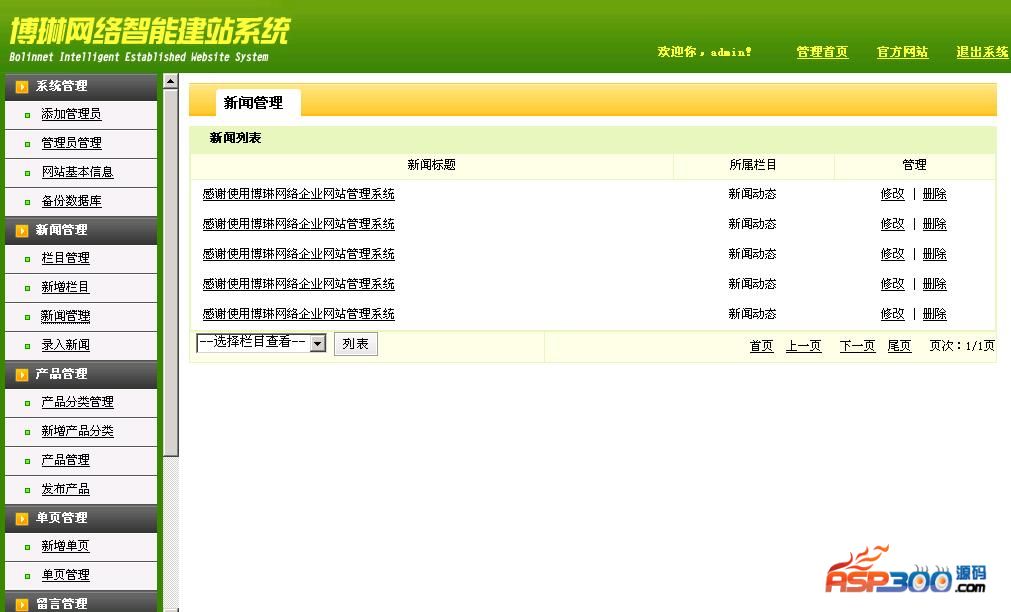The height and width of the screenshot is (612, 1011).
Task: Open the 新闻管理 sidebar sub-item link
Action: pos(65,316)
